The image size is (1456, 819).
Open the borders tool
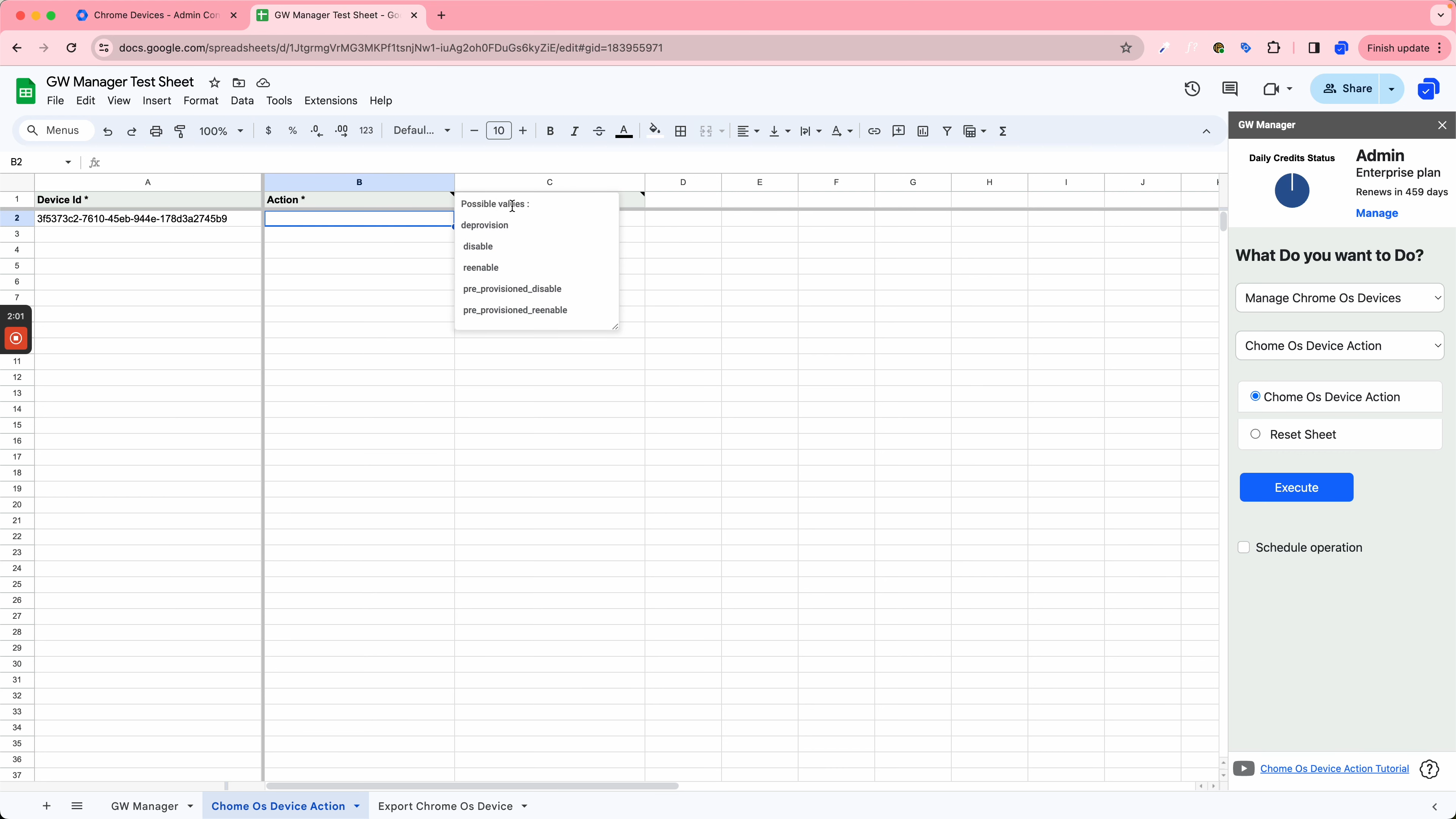(681, 131)
